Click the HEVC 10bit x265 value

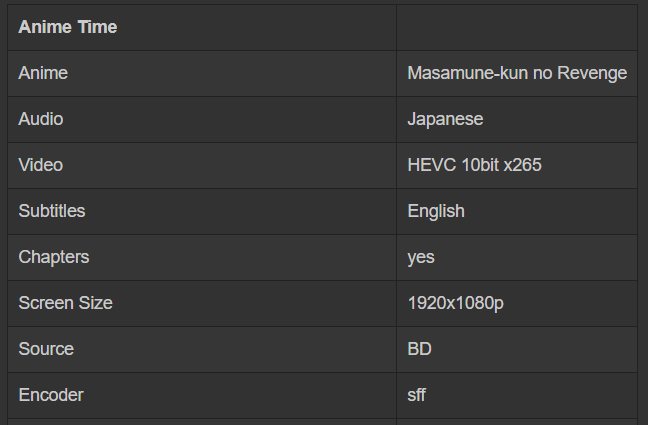coord(474,165)
